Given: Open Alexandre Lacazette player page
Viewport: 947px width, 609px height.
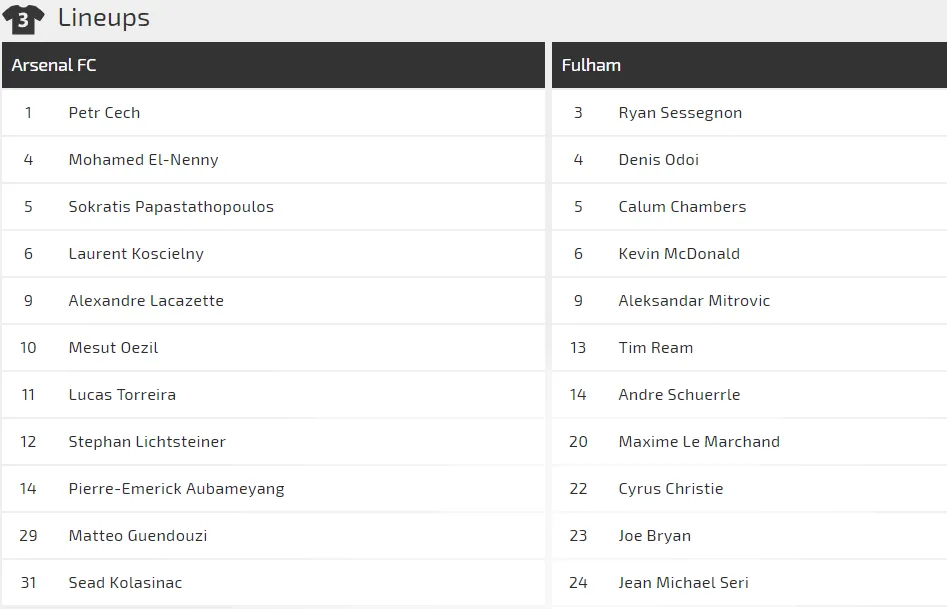Looking at the screenshot, I should pos(146,300).
